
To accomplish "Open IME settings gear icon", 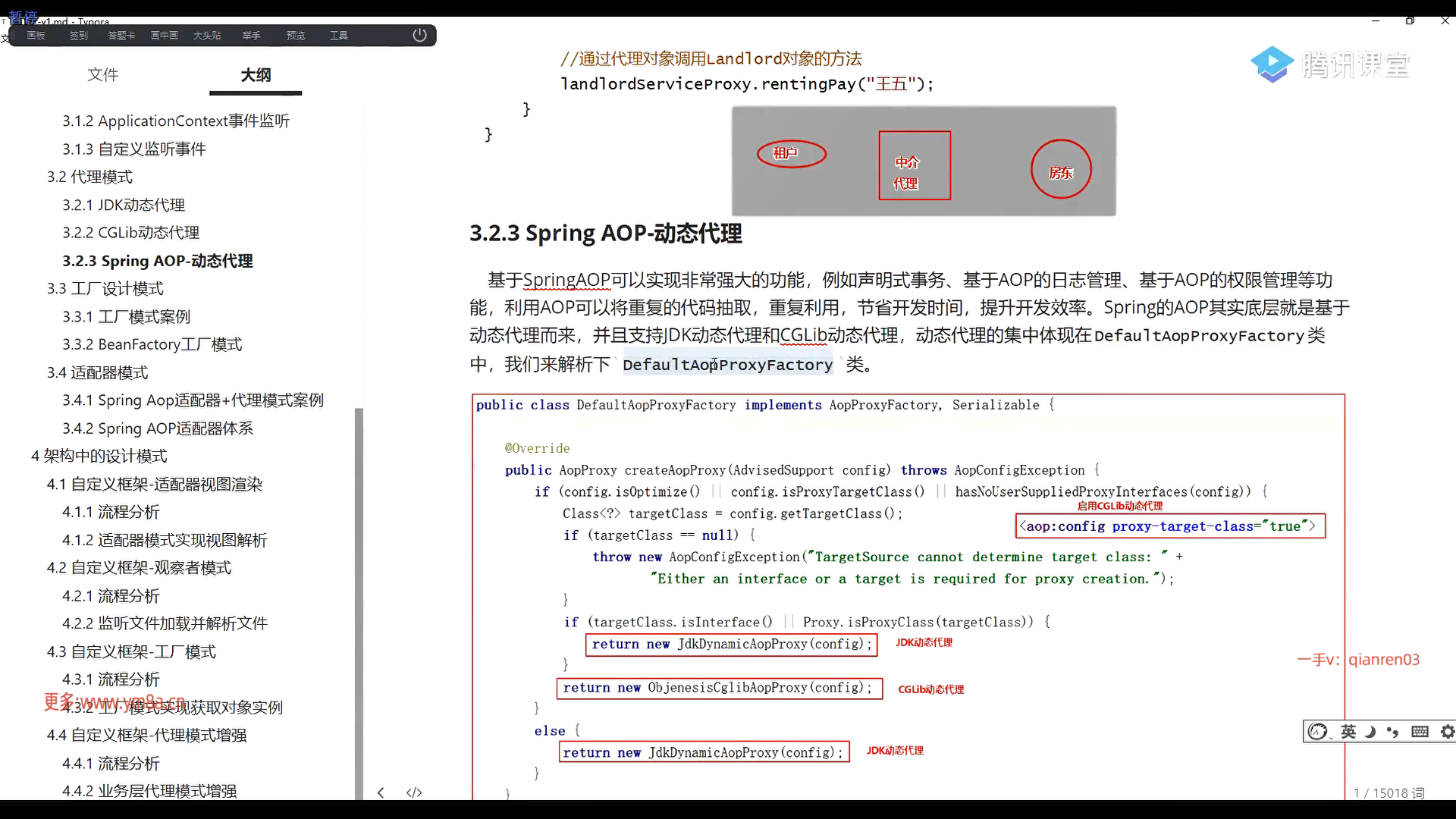I will point(1447,731).
